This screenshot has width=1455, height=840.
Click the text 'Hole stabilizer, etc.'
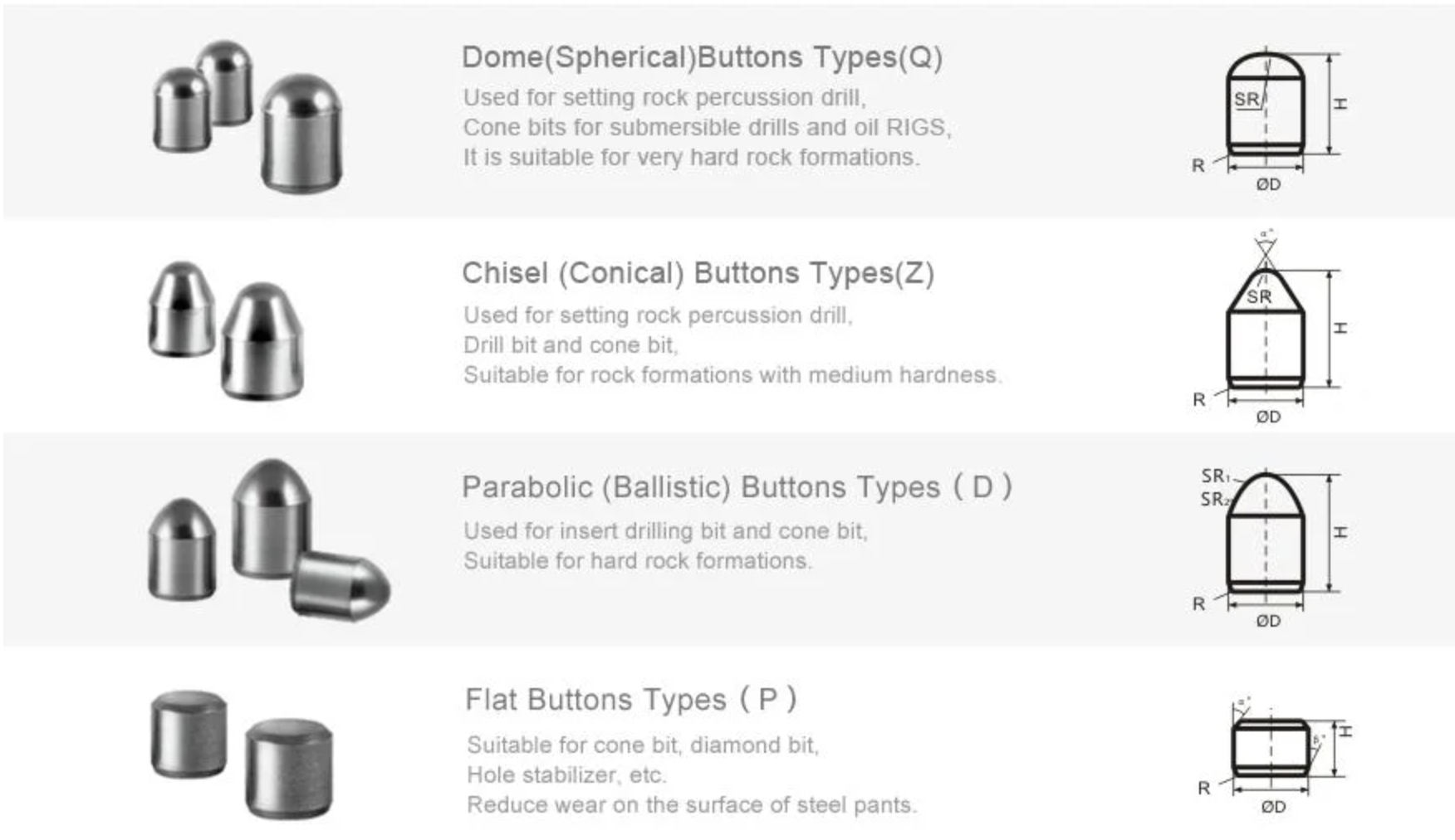(566, 775)
